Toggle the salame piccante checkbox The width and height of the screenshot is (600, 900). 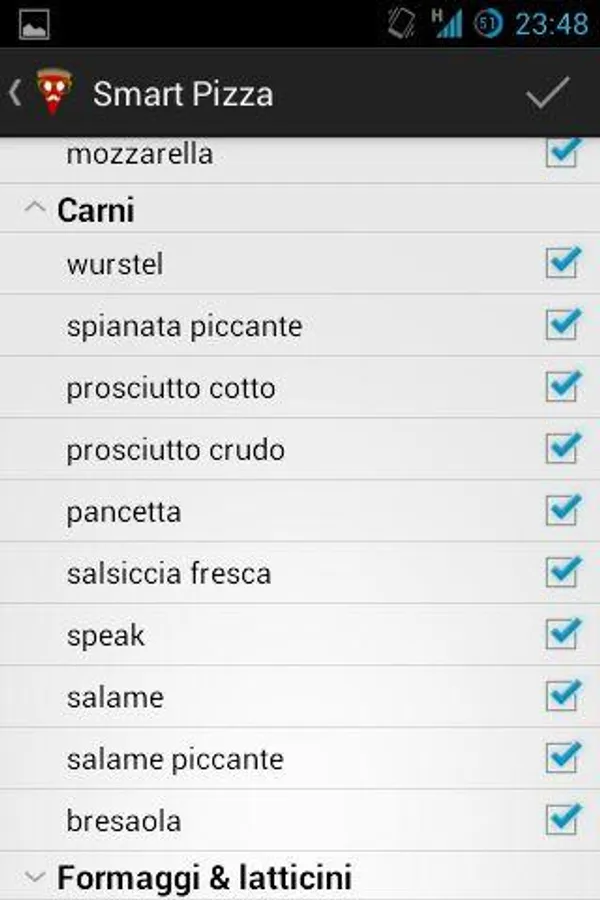562,758
